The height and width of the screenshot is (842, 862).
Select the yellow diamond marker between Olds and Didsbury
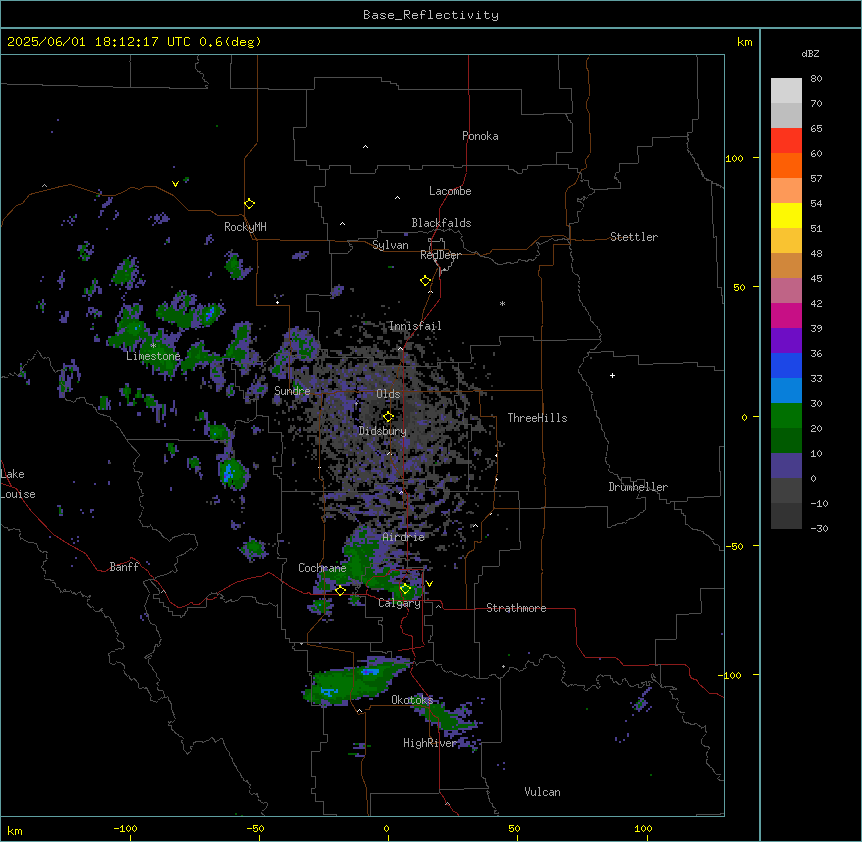[388, 416]
